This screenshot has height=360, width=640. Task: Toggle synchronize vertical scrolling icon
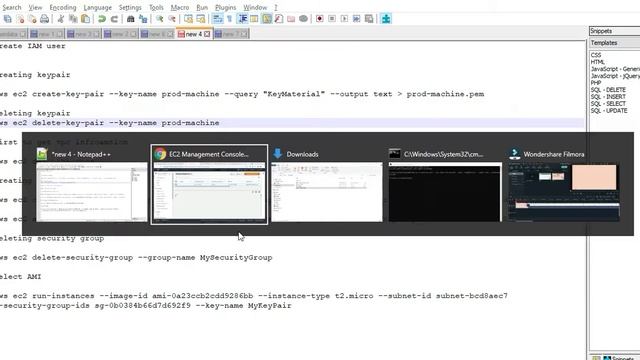coord(188,19)
